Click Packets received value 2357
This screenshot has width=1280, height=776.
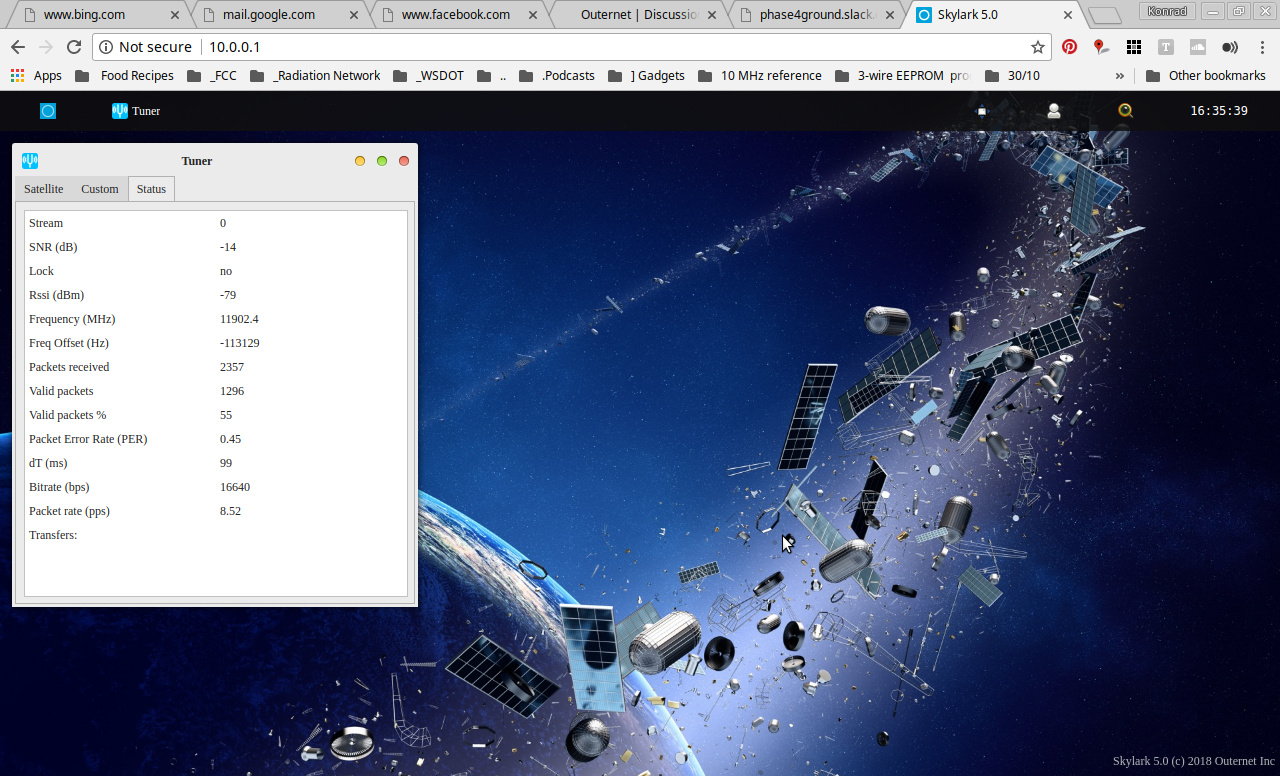coord(232,367)
